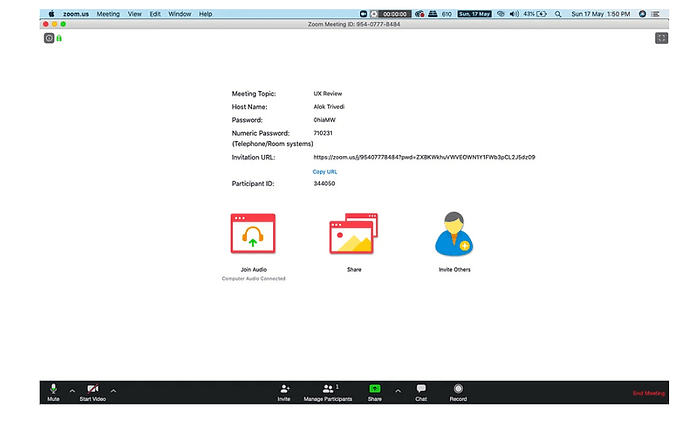Image resolution: width=694 pixels, height=421 pixels.
Task: Click the Computer Audio Connected status text
Action: tap(254, 278)
